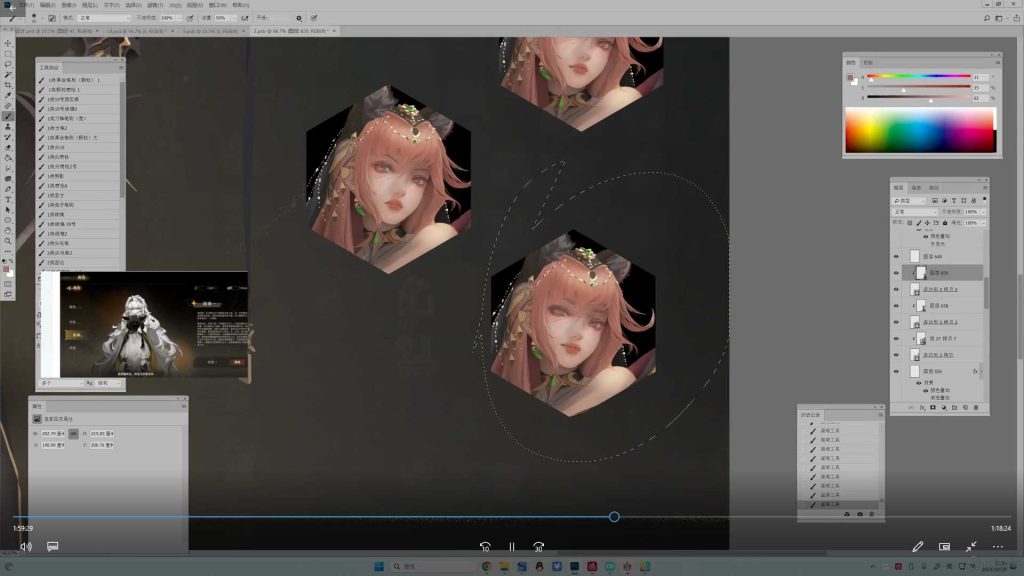Toggle visibility of 多边形 3 拷贝 3 layer
The width and height of the screenshot is (1024, 576).
(896, 289)
